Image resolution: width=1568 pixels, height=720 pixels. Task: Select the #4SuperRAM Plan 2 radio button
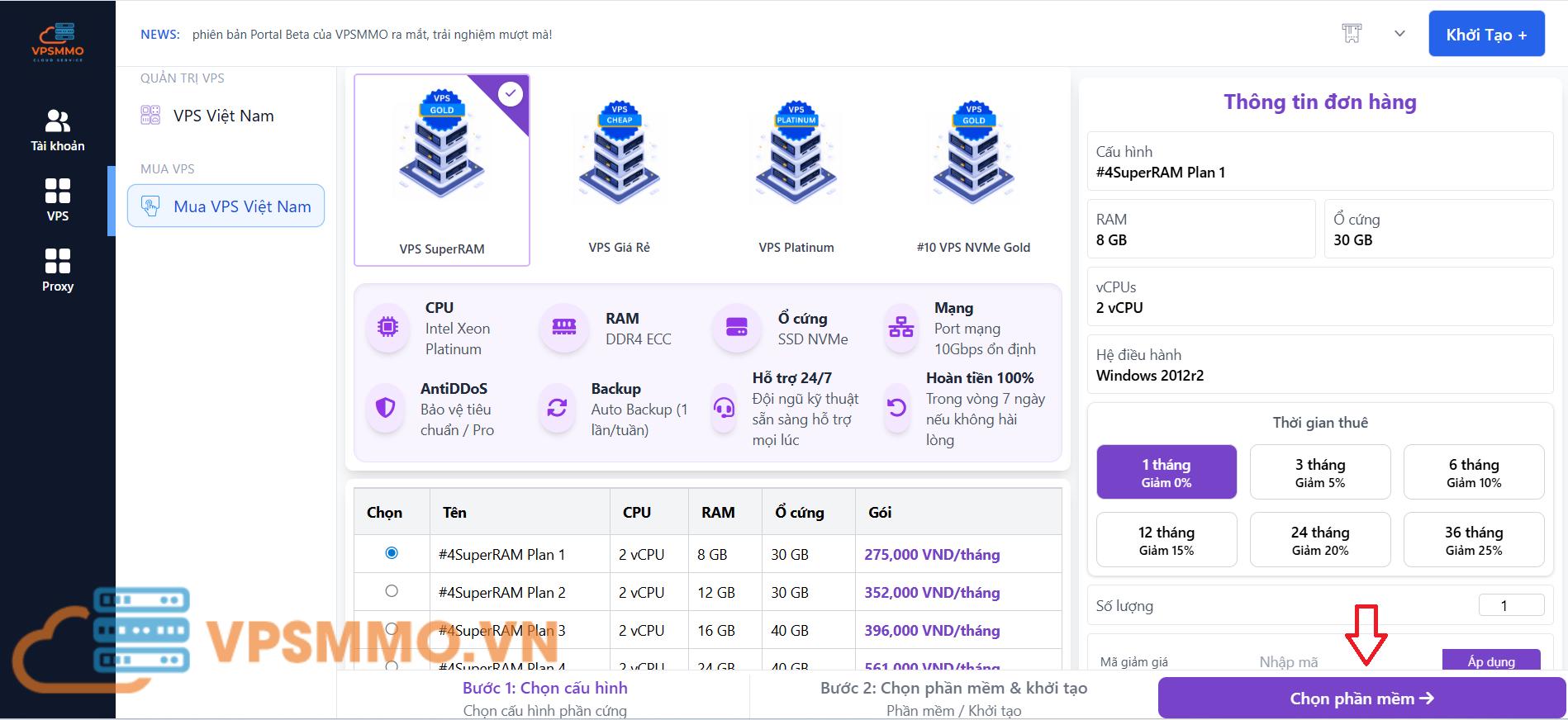(392, 591)
